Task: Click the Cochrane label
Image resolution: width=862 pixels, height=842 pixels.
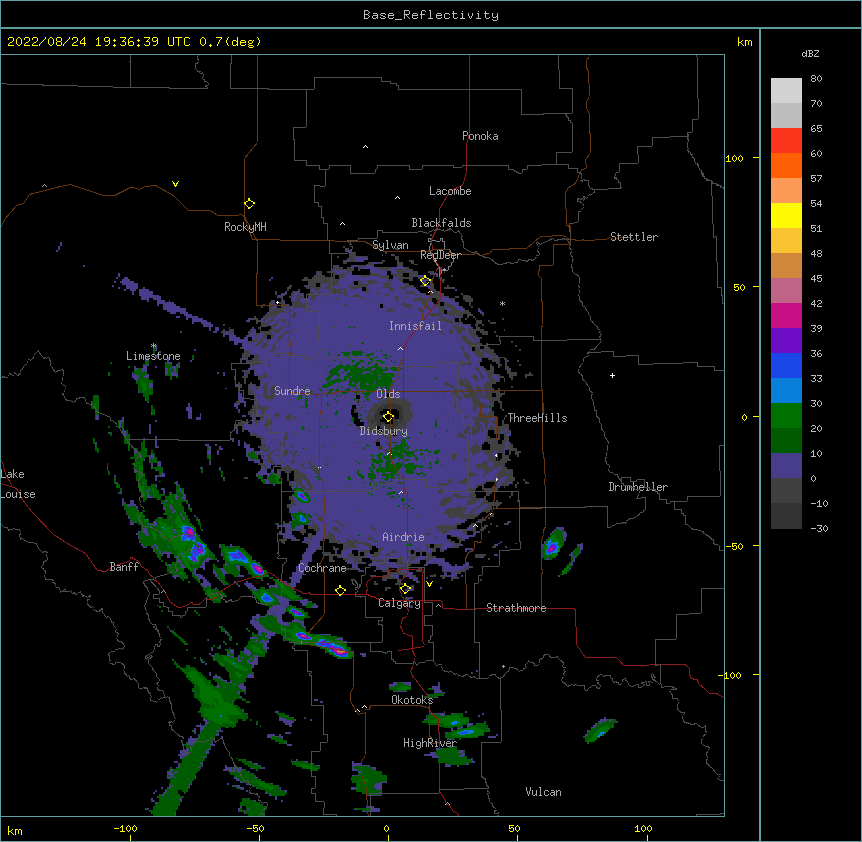Action: 322,568
